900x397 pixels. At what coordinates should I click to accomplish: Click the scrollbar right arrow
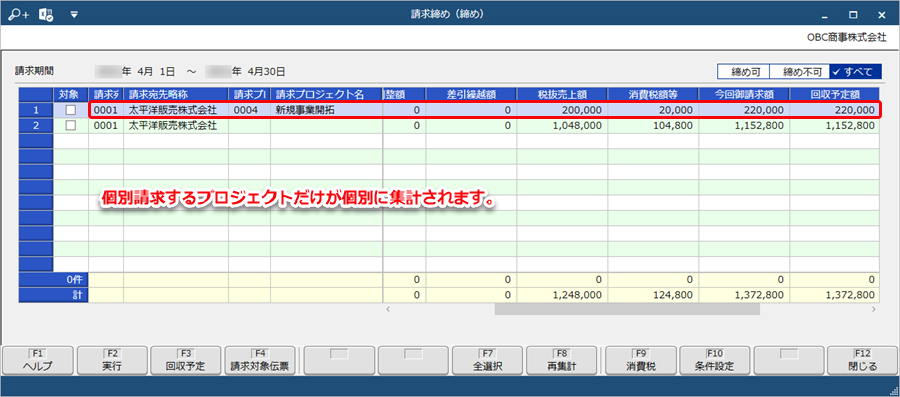point(874,309)
